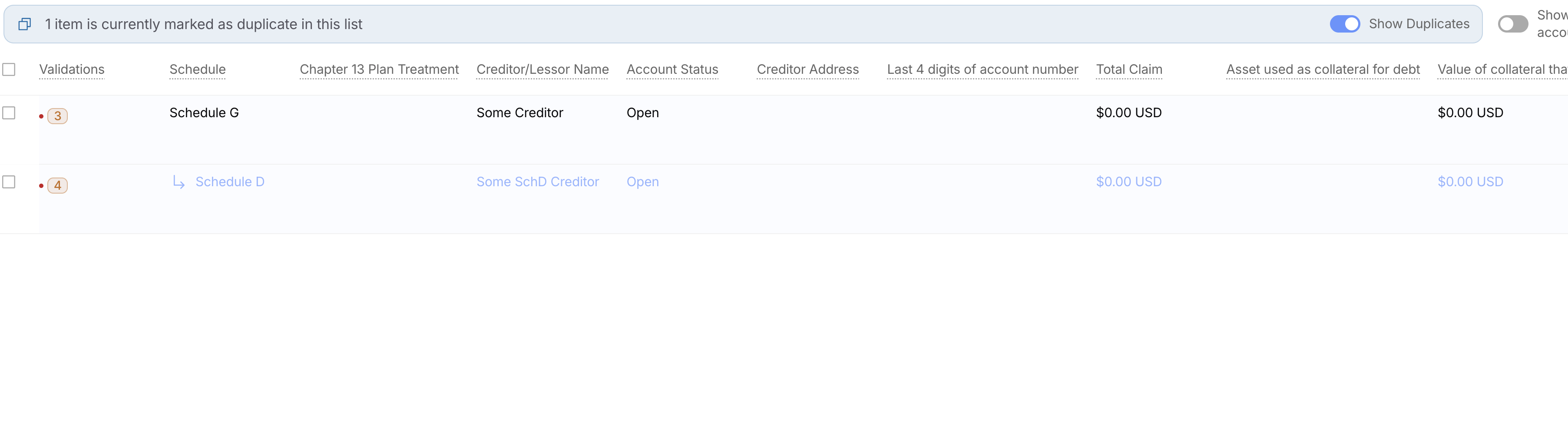
Task: Click Asset used as collateral for debt header
Action: point(1323,69)
